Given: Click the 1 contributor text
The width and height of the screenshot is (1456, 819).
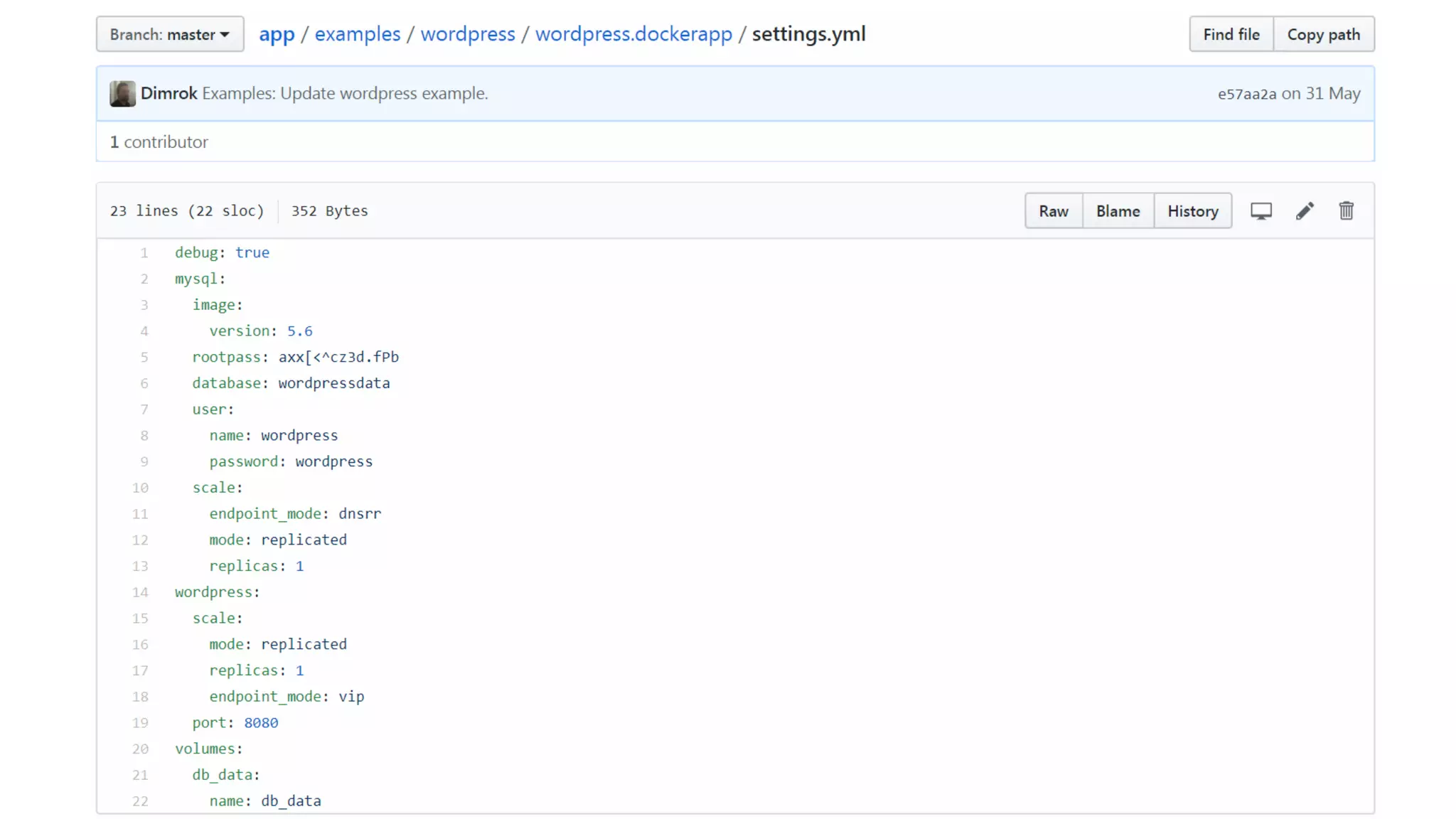Looking at the screenshot, I should click(x=159, y=141).
